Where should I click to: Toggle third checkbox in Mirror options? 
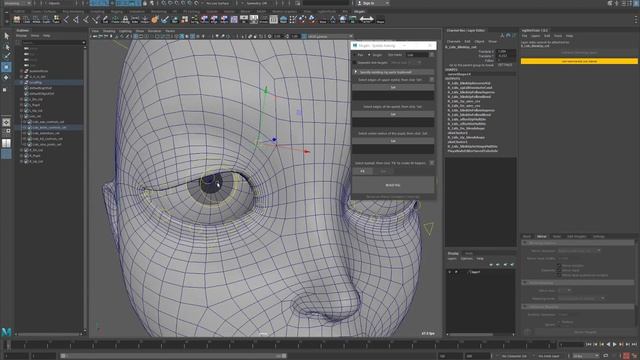coord(559,275)
